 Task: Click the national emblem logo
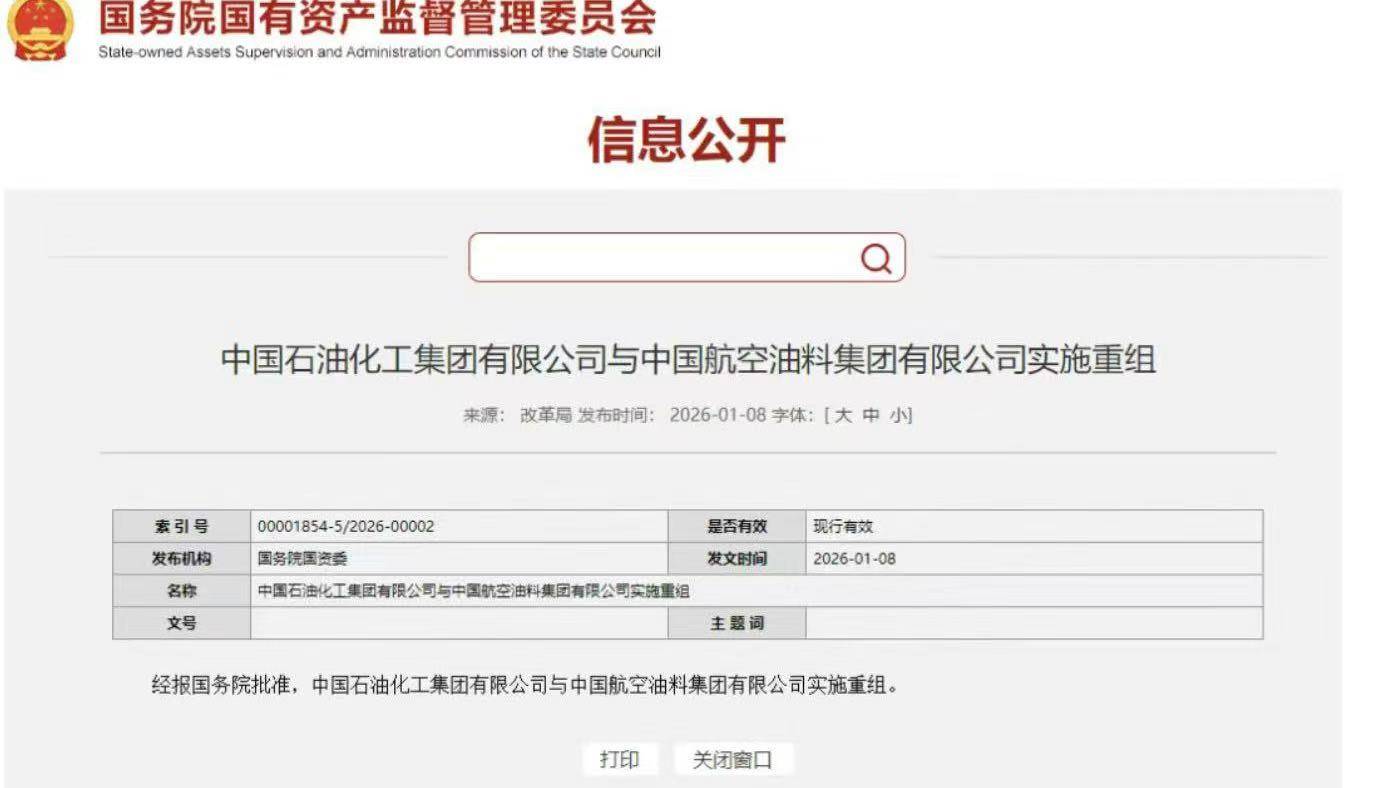coord(40,30)
